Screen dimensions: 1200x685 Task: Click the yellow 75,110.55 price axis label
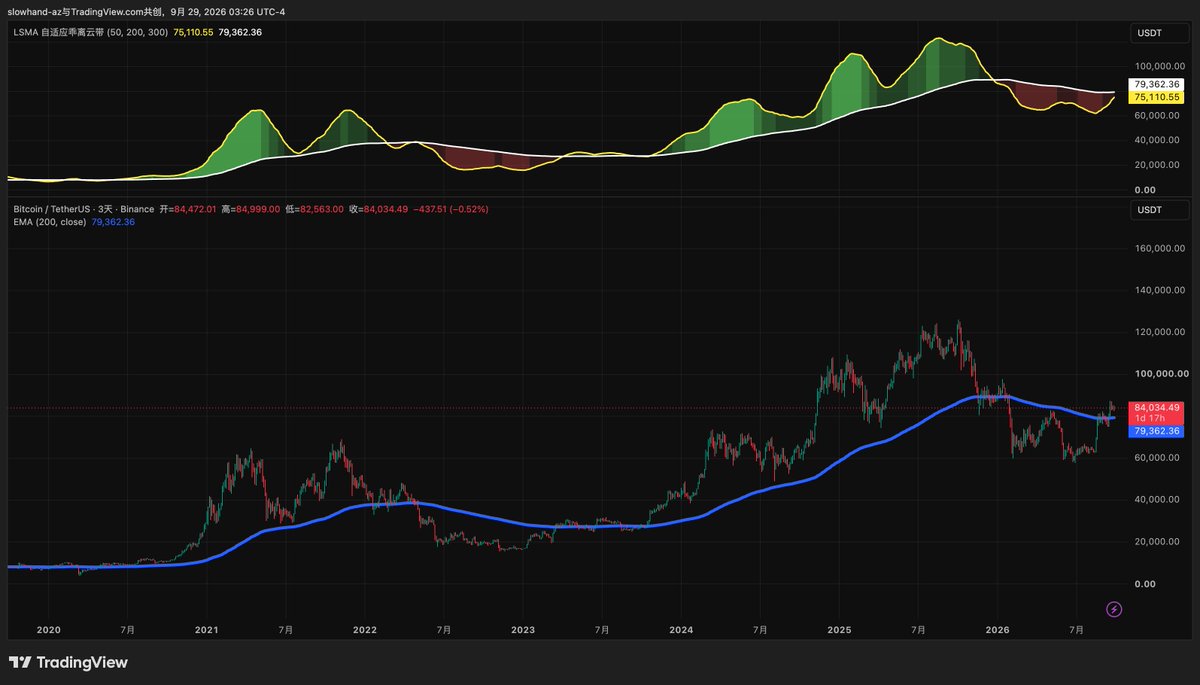[x=1156, y=98]
